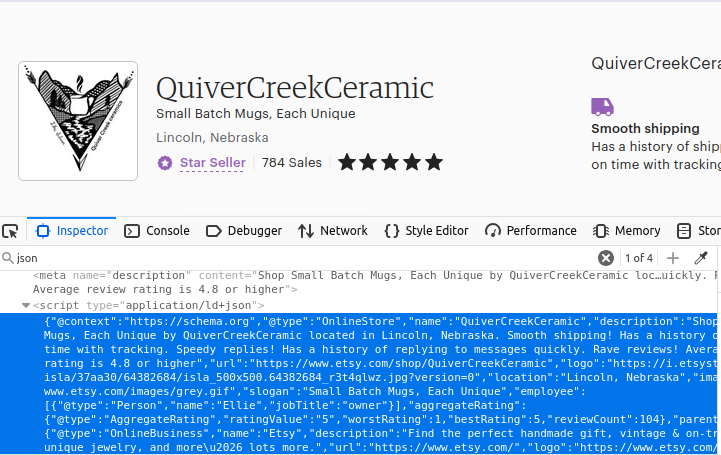Click the QuiverCreekCeramic shop logo

click(78, 121)
